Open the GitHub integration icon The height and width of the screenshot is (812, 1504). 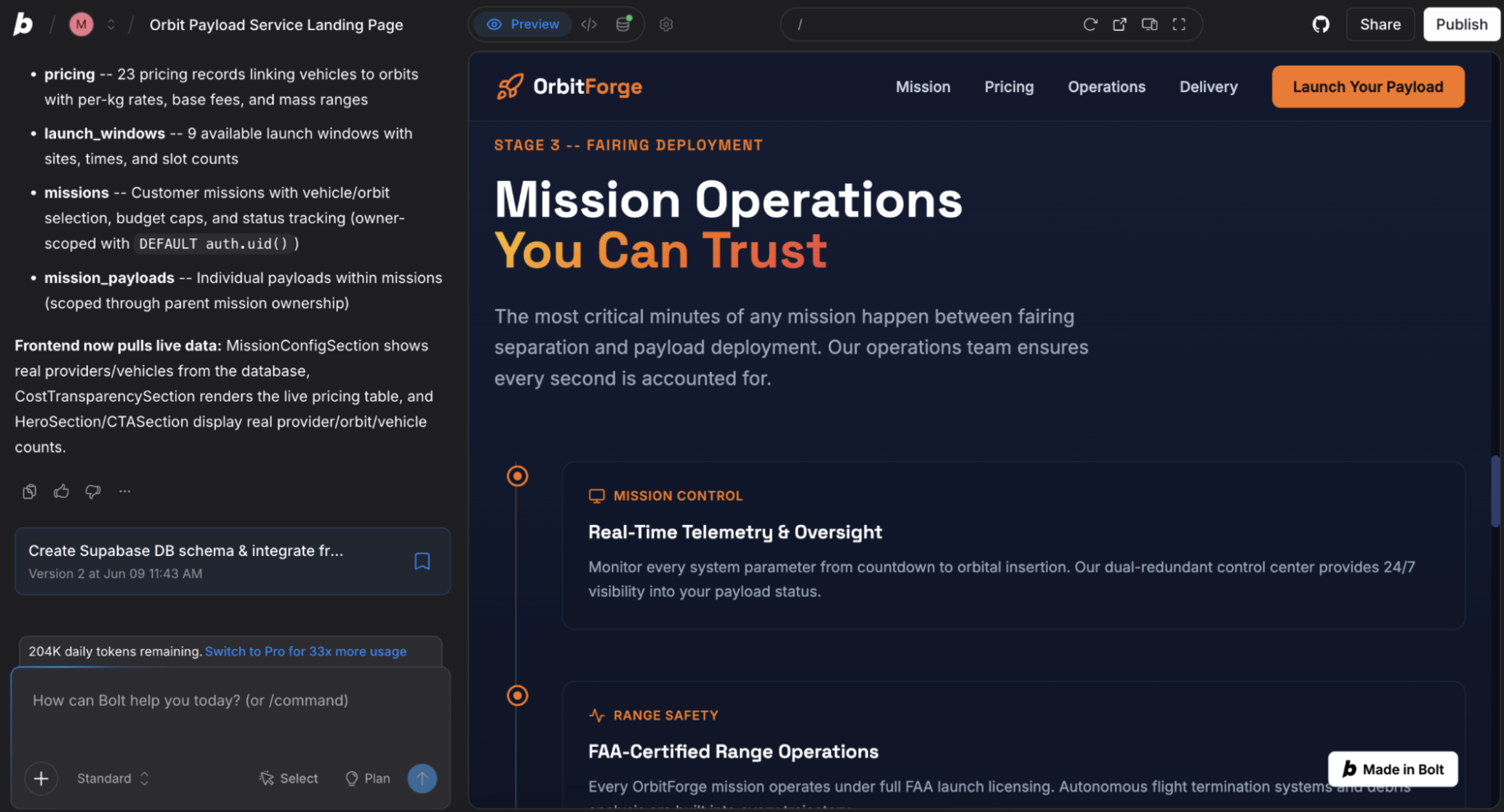(x=1320, y=24)
